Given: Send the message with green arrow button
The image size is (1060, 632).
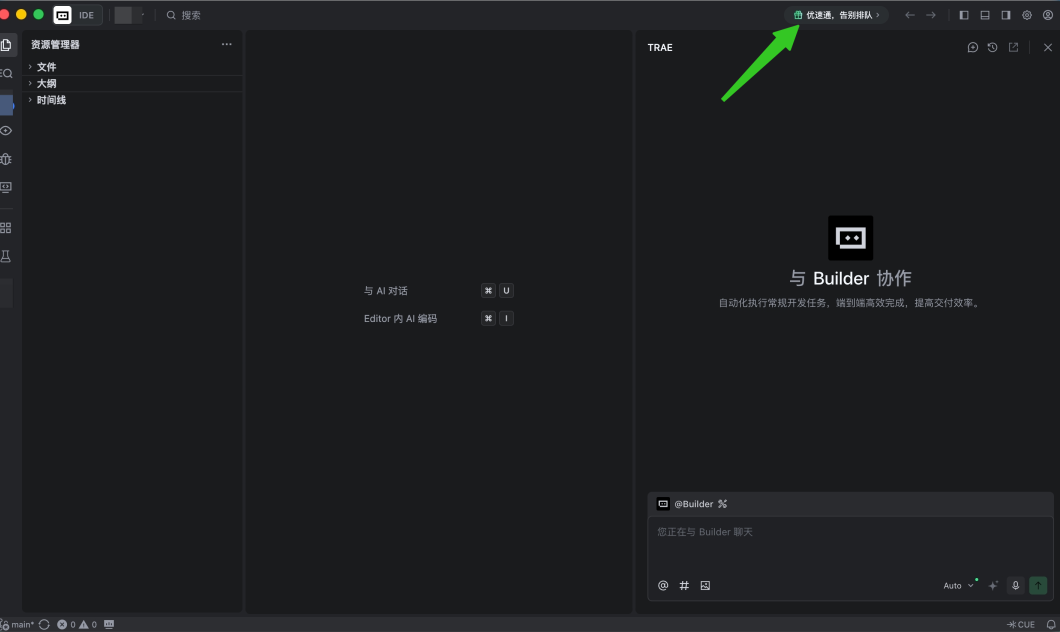Looking at the screenshot, I should pyautogui.click(x=1038, y=585).
